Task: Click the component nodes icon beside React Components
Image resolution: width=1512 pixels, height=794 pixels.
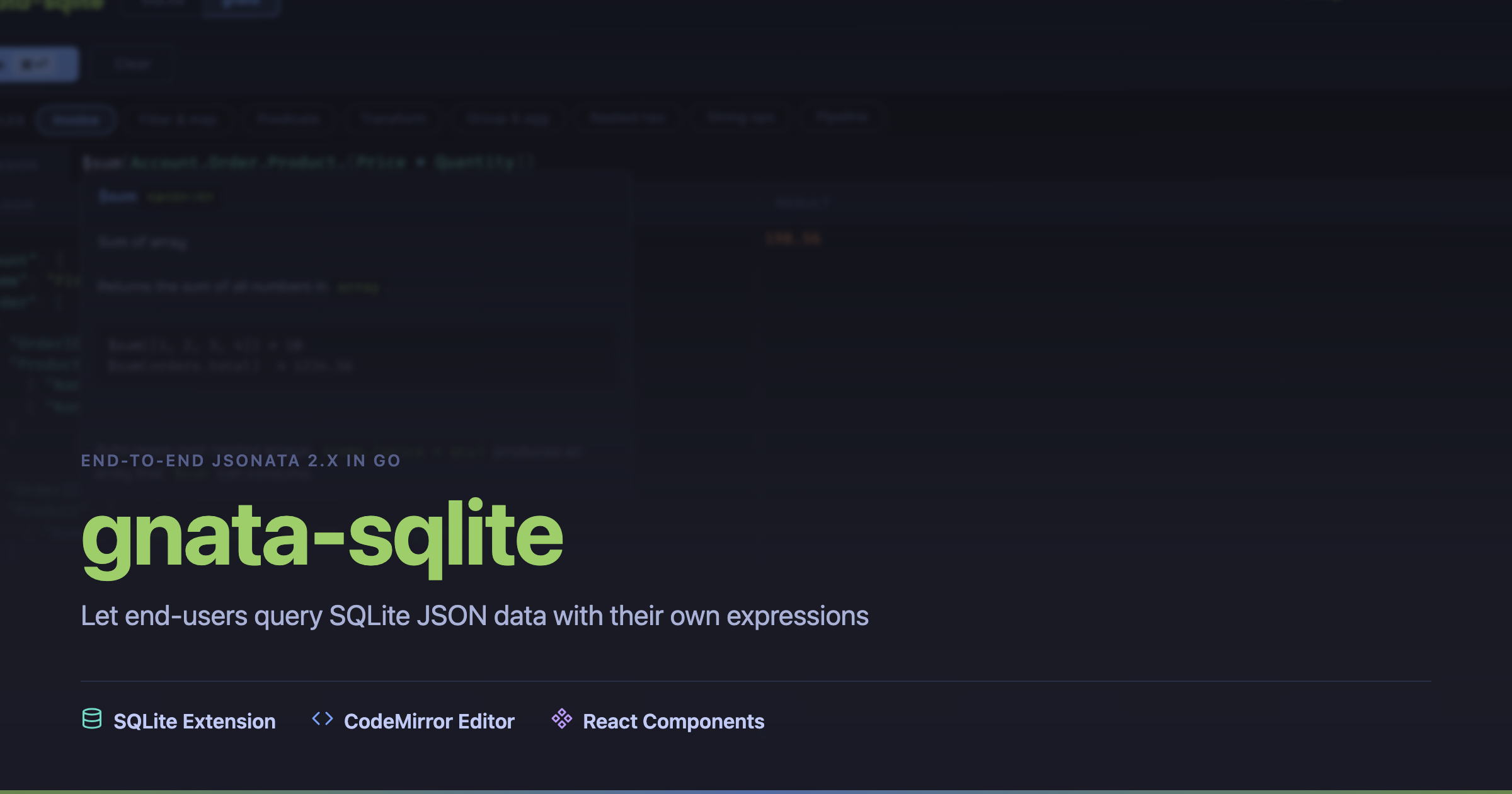Action: (561, 720)
